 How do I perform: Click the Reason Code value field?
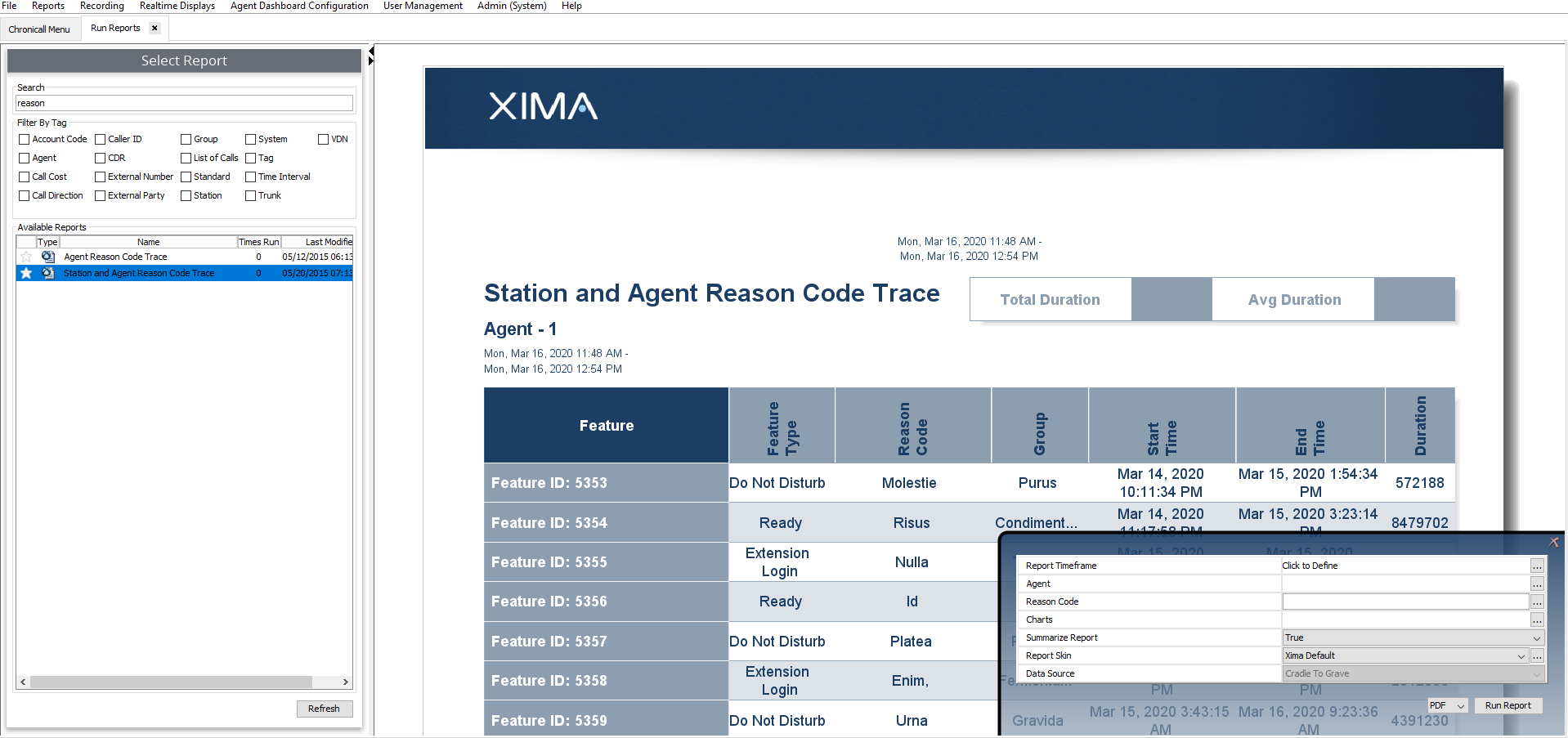1405,602
